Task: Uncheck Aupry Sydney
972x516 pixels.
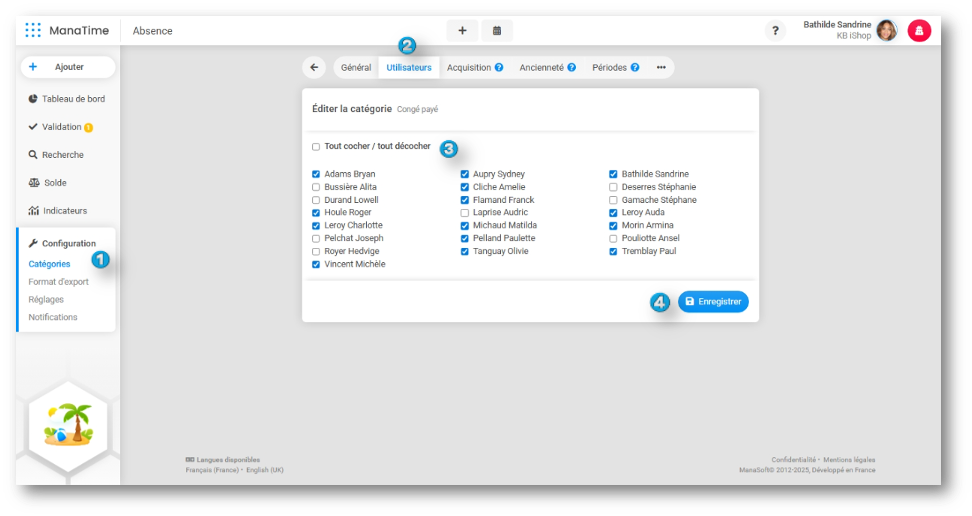Action: click(465, 174)
